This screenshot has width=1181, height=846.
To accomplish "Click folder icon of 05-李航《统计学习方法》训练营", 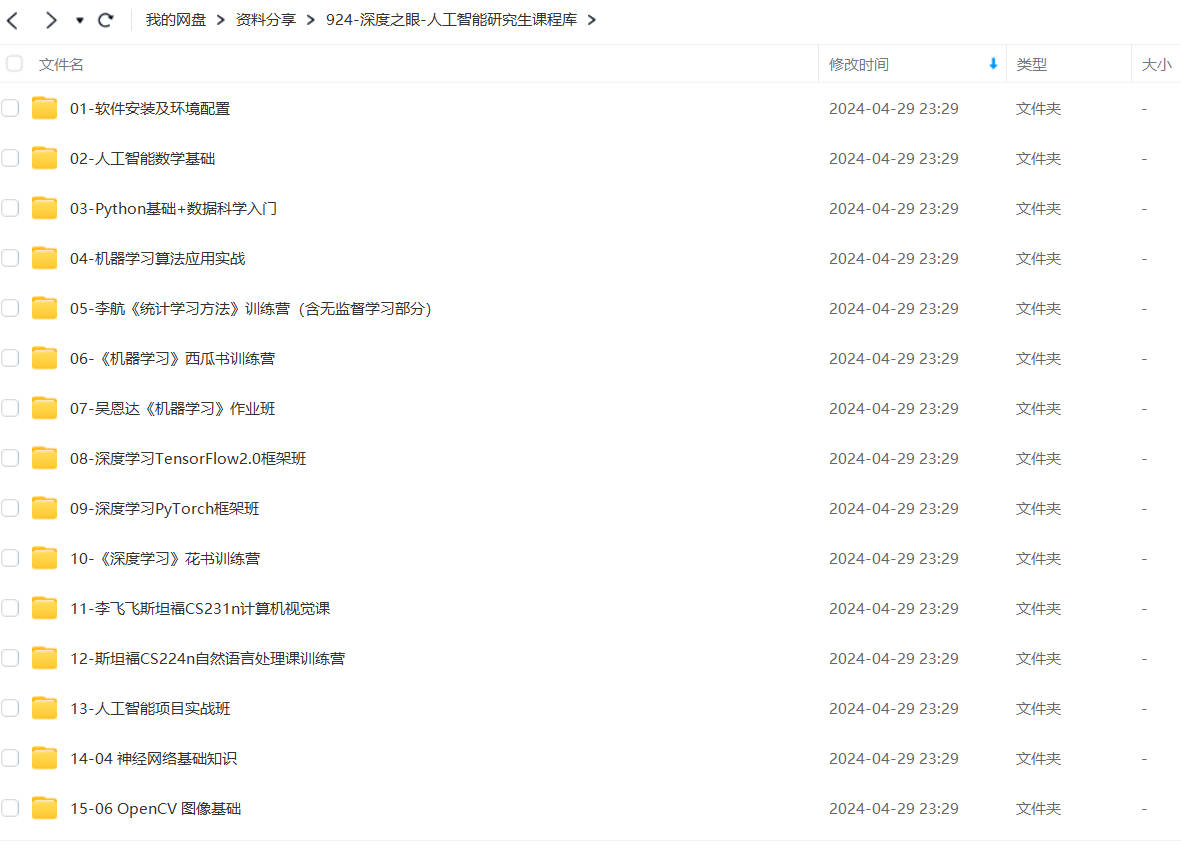I will [x=44, y=308].
